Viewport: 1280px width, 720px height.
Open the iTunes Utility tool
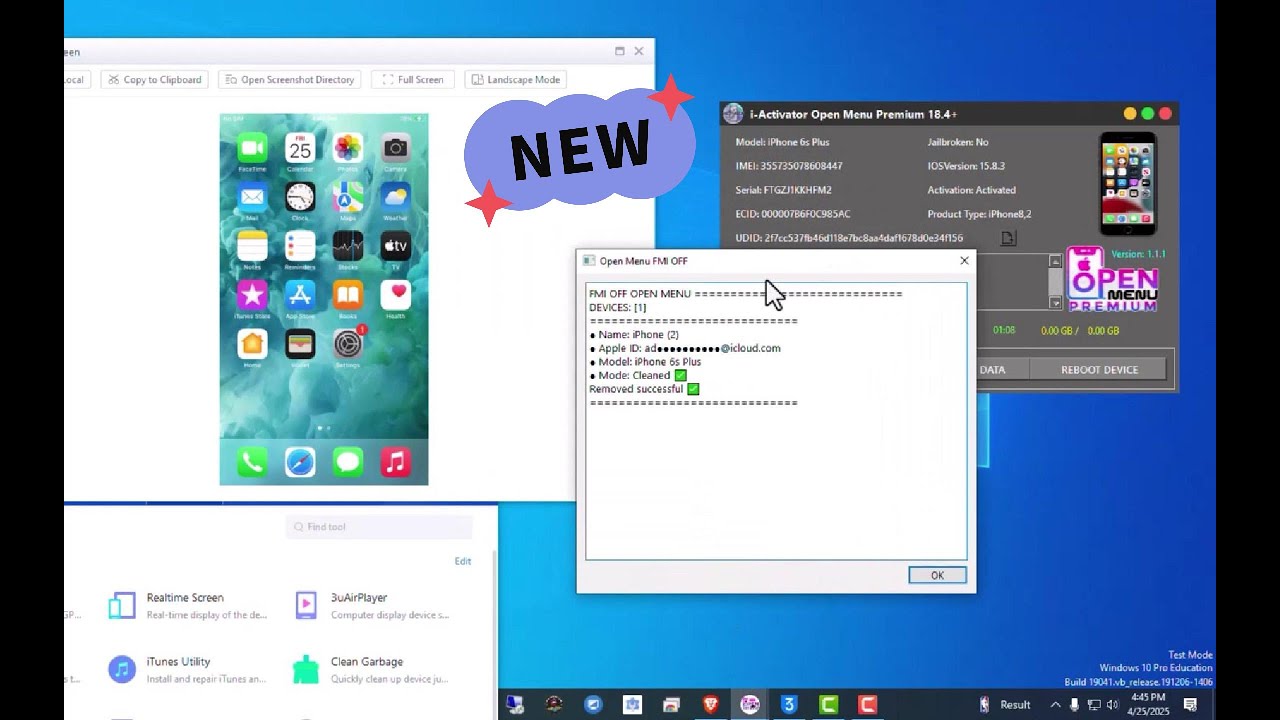tap(187, 669)
